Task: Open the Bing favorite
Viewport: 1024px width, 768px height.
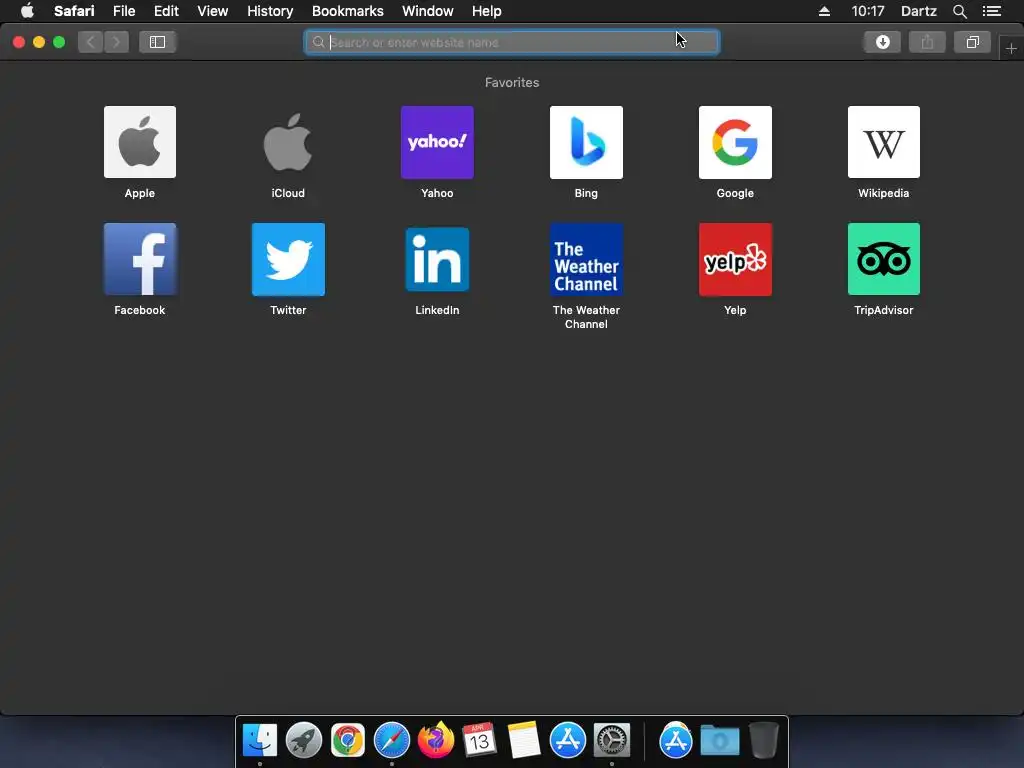Action: (586, 142)
